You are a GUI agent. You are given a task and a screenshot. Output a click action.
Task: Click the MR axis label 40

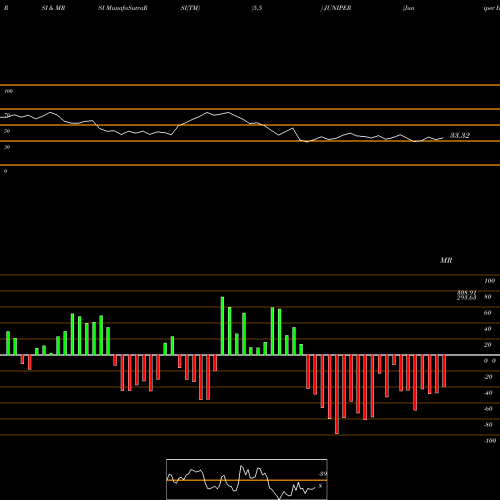(x=488, y=329)
